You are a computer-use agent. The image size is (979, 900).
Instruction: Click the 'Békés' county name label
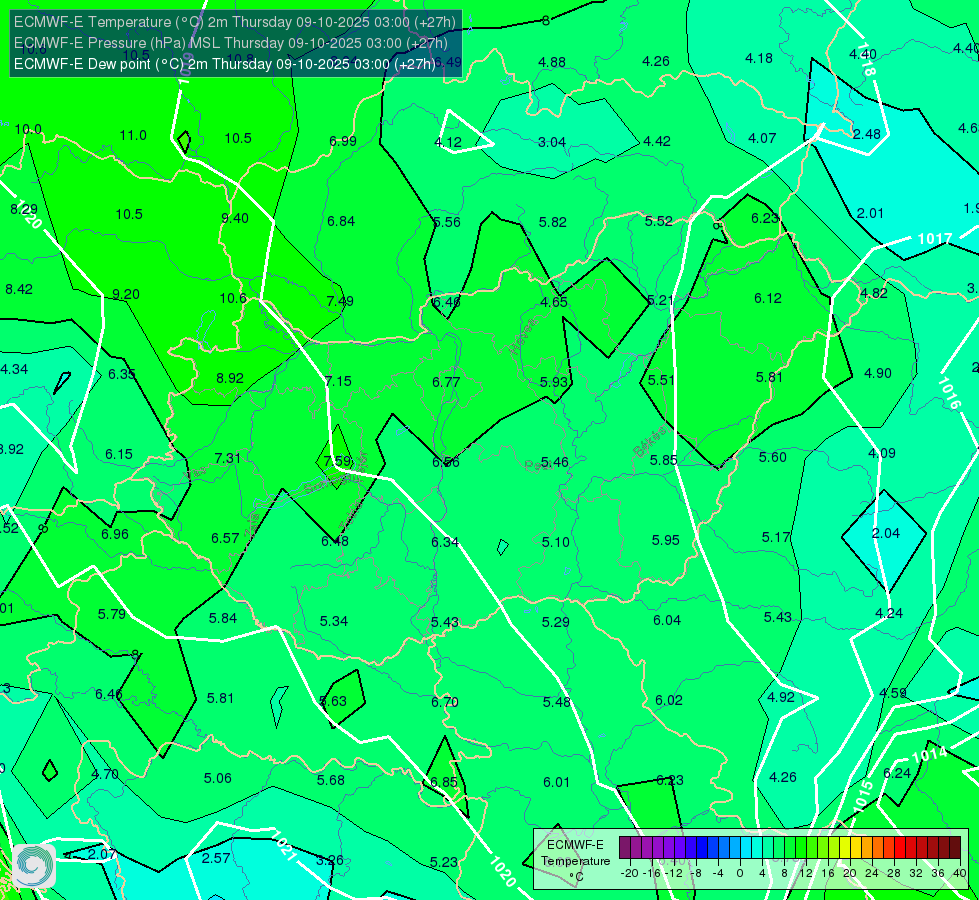tap(649, 441)
